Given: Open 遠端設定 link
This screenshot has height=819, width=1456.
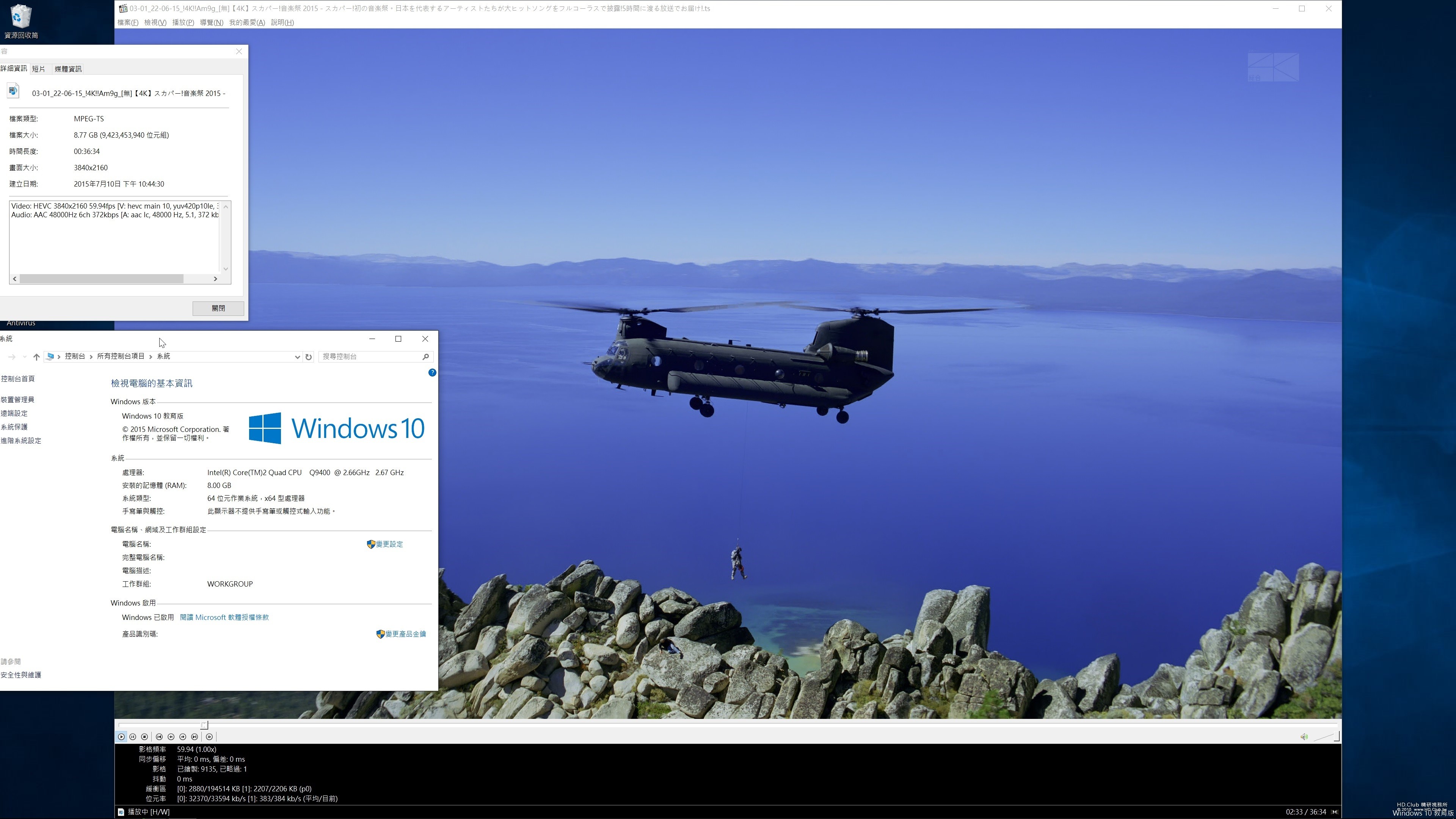Looking at the screenshot, I should [x=14, y=413].
